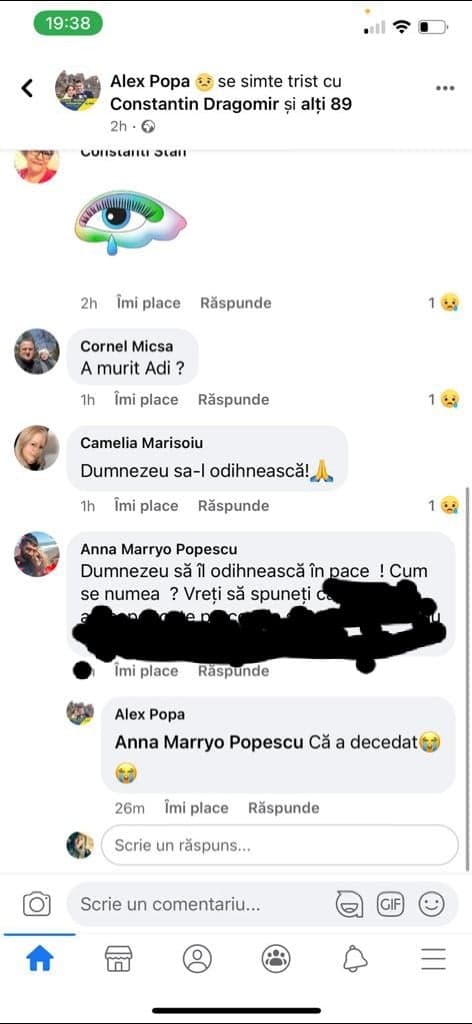Open sticker avatar icon in comment box
Screen dimensions: 472x1024
349,904
